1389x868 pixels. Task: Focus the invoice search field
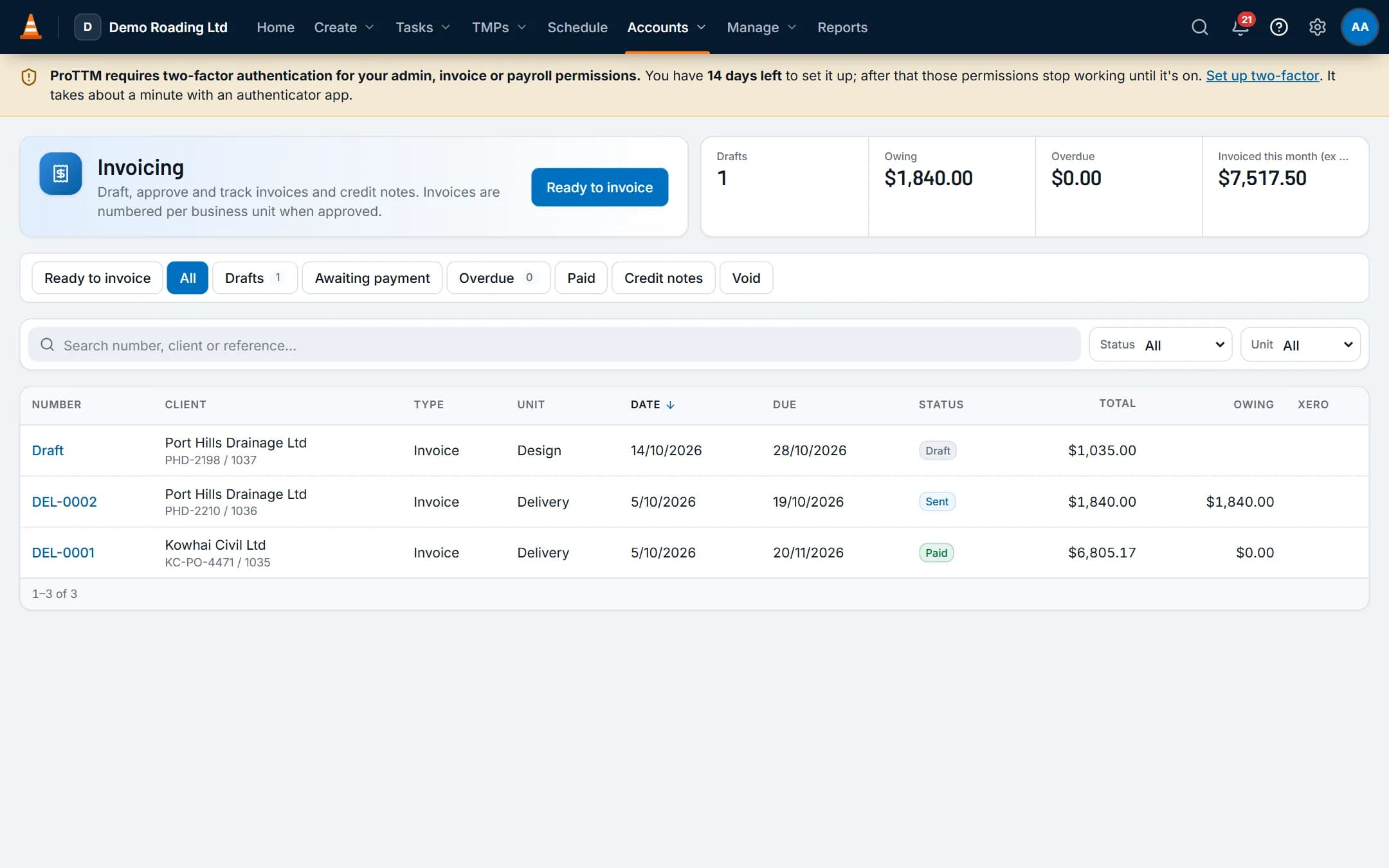[554, 345]
